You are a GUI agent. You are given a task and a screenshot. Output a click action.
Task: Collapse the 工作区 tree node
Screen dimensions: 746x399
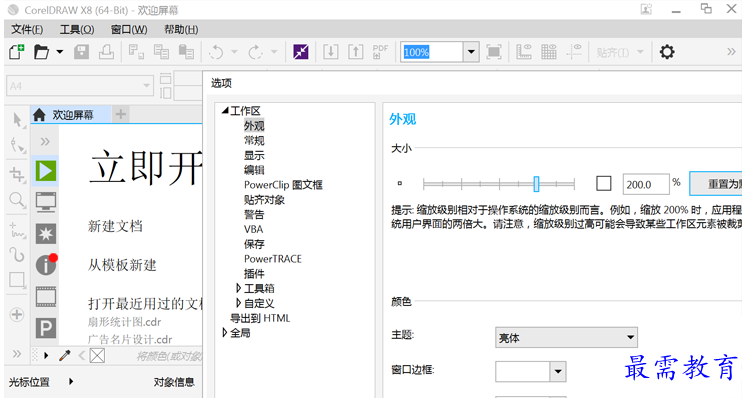click(225, 110)
